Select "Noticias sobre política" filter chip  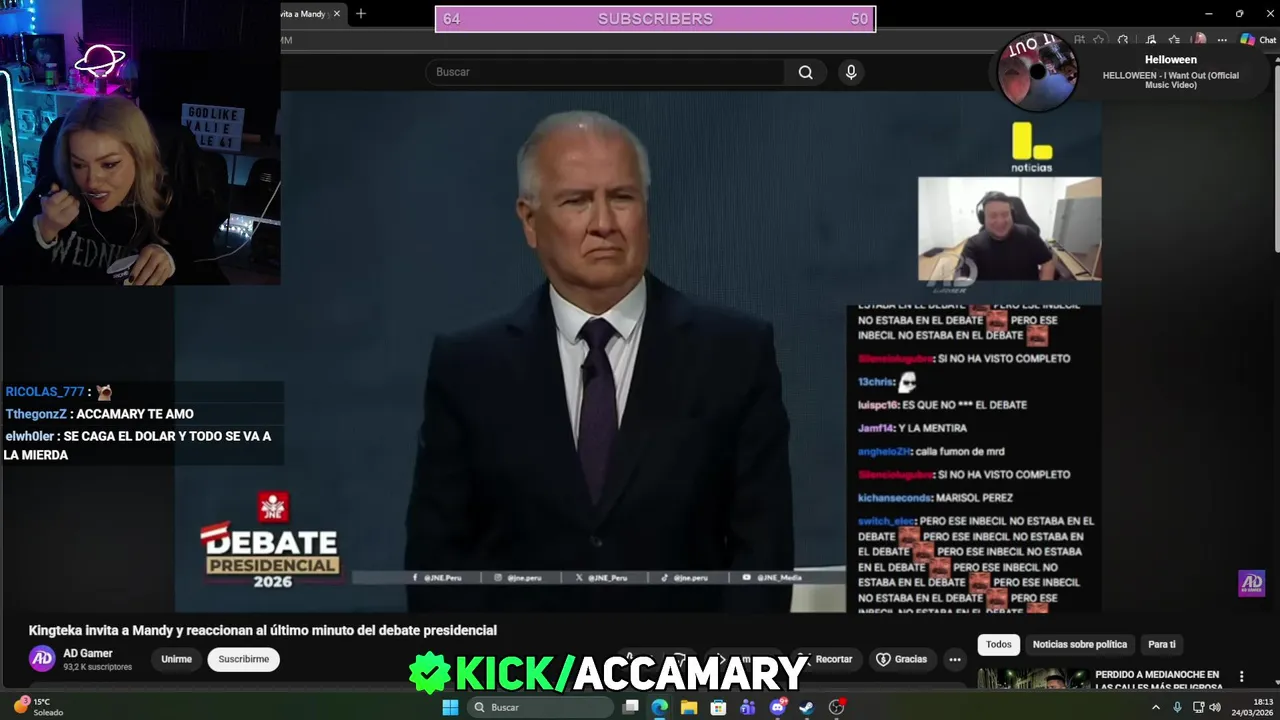1080,644
